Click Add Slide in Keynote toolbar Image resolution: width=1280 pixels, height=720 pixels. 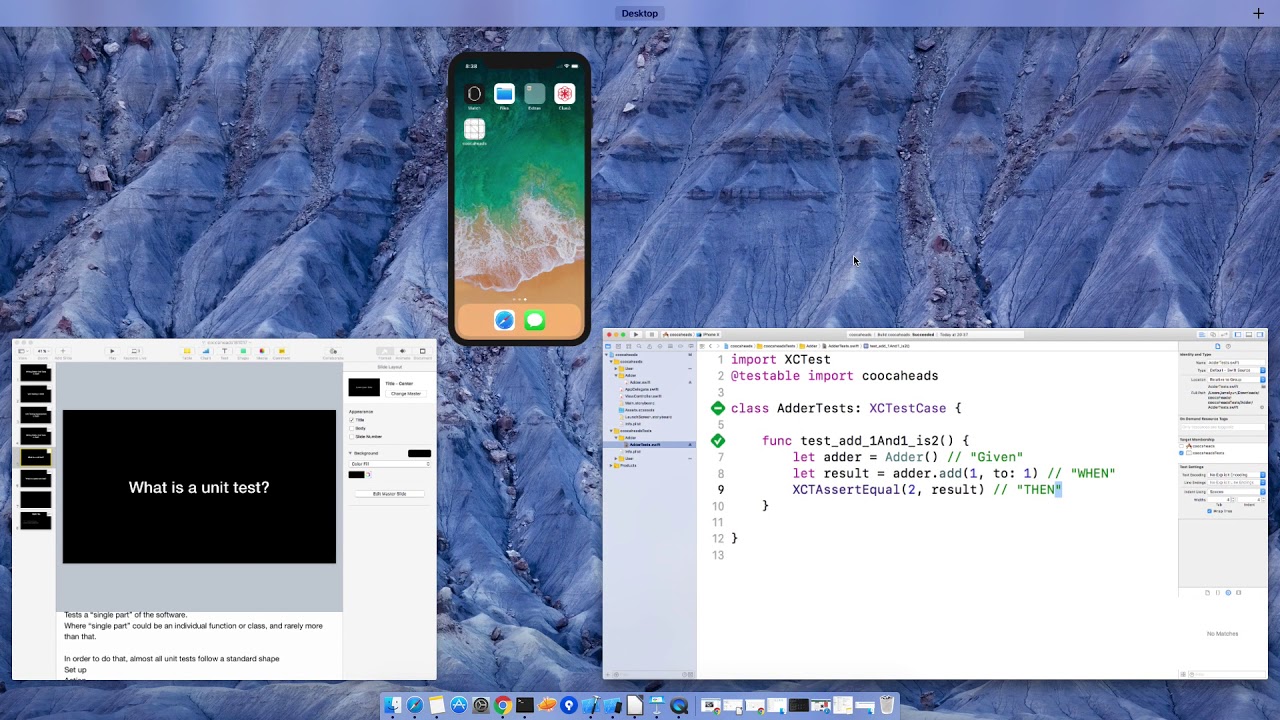(x=63, y=351)
